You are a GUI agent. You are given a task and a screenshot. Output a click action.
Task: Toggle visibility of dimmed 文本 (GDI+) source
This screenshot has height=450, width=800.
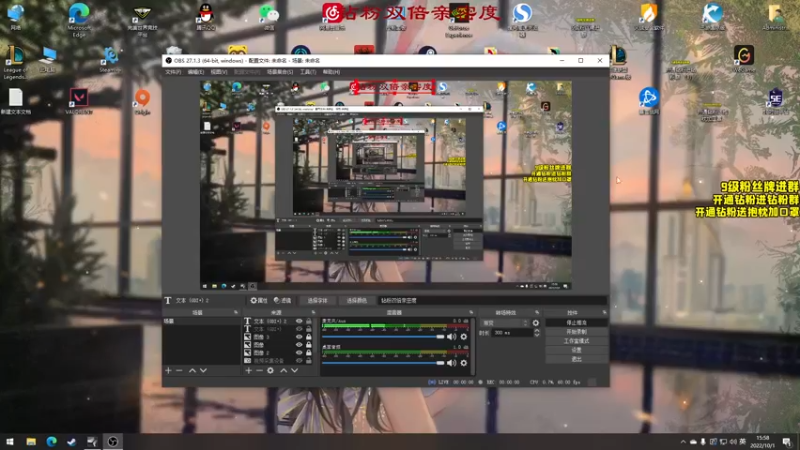tap(299, 329)
